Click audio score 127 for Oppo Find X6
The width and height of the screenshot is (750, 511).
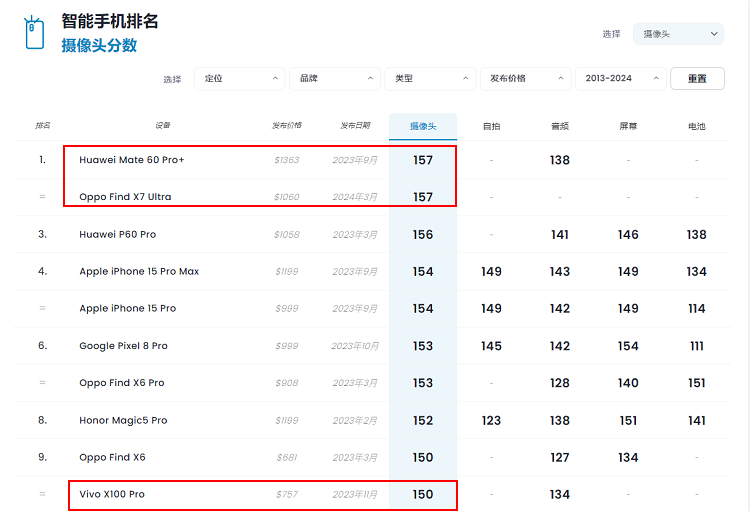(560, 457)
